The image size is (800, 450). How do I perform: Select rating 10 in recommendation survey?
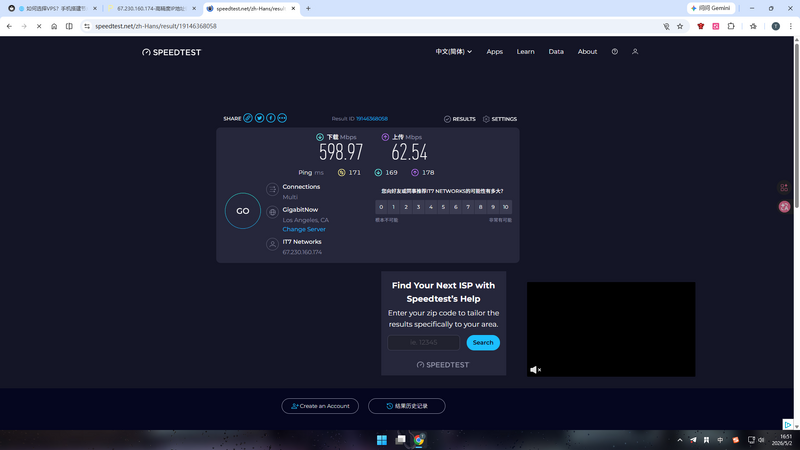(506, 207)
